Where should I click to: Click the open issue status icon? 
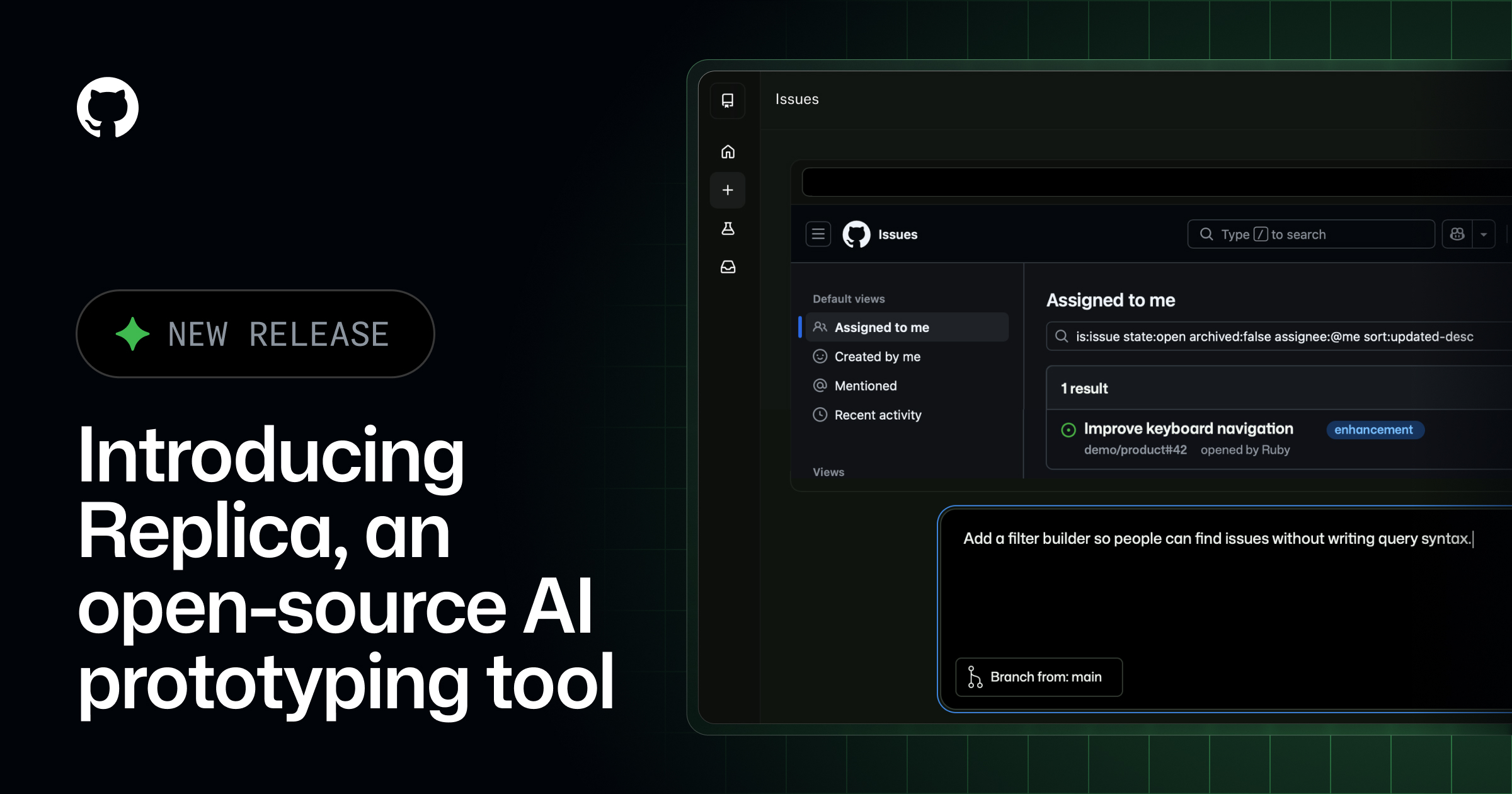tap(1068, 430)
